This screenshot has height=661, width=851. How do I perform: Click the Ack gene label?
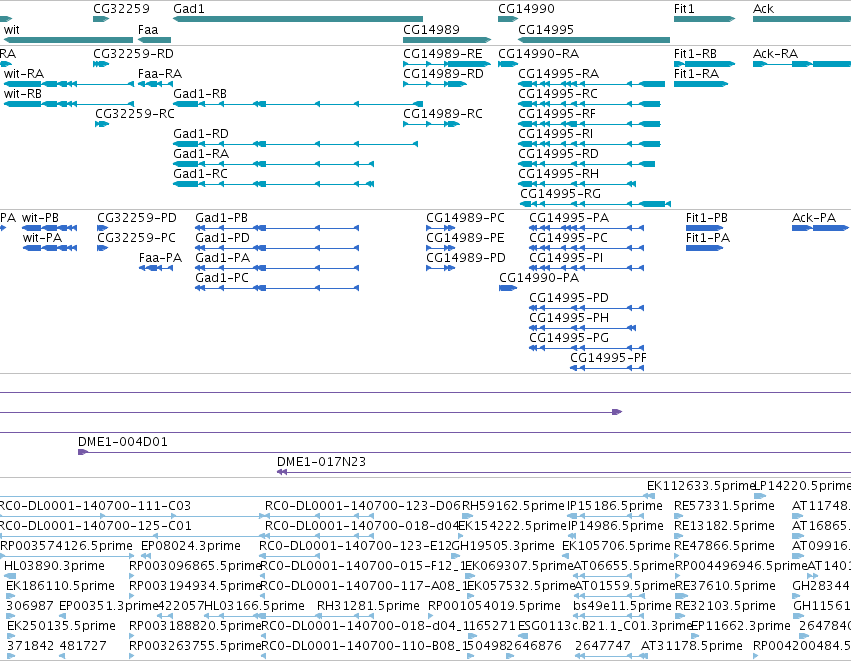(x=763, y=9)
